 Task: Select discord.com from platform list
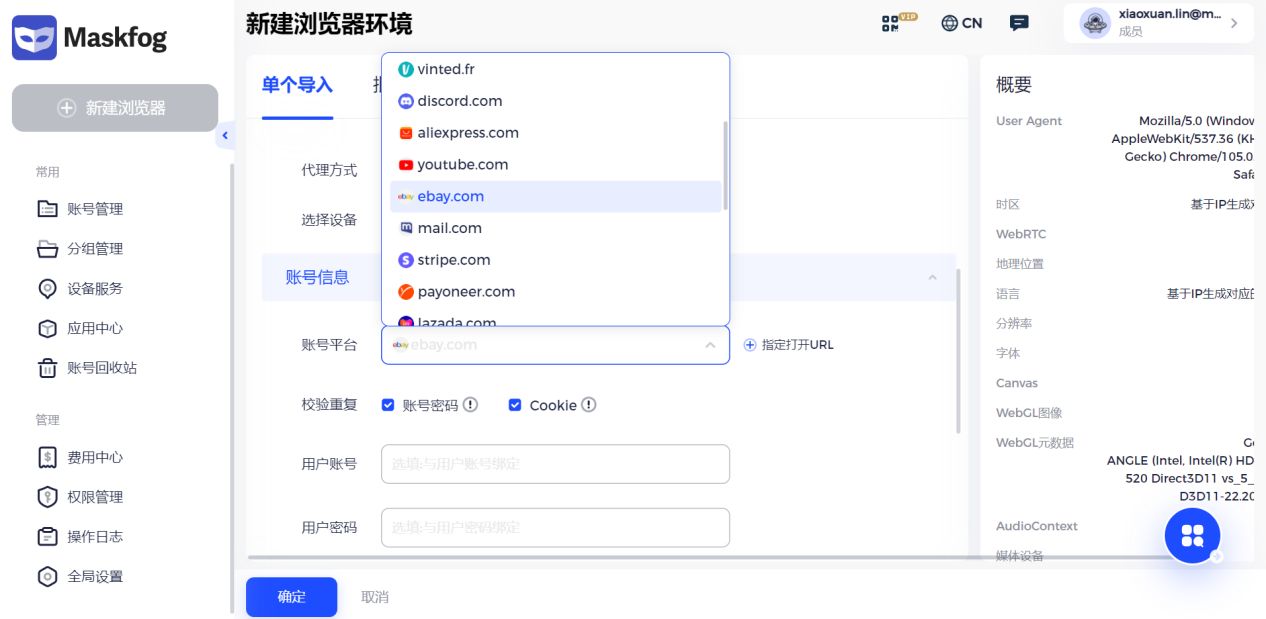click(555, 101)
